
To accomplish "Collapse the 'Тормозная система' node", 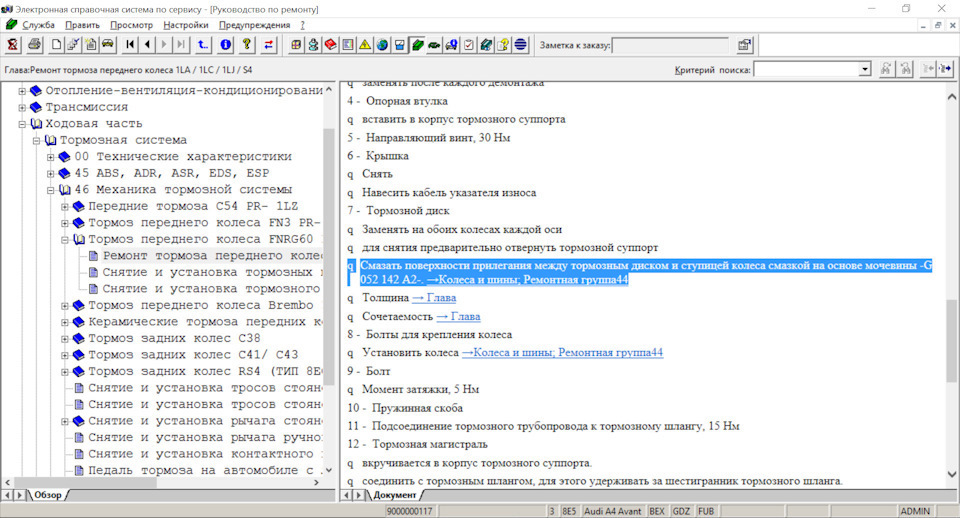I will pyautogui.click(x=36, y=140).
